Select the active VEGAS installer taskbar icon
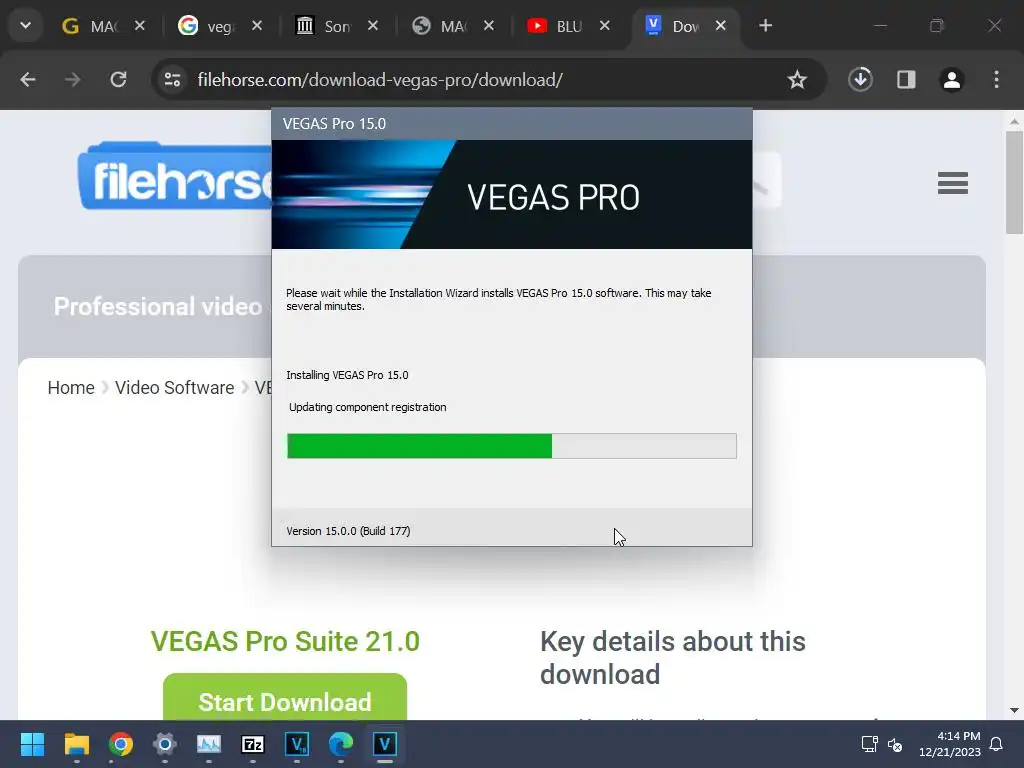The image size is (1024, 768). click(x=385, y=744)
